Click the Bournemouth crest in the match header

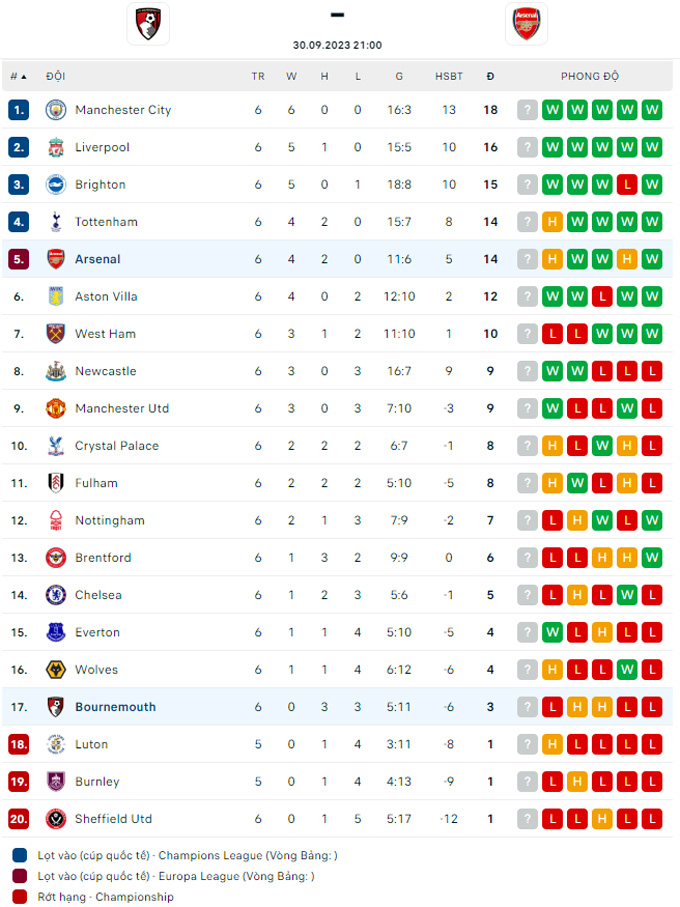pyautogui.click(x=148, y=24)
